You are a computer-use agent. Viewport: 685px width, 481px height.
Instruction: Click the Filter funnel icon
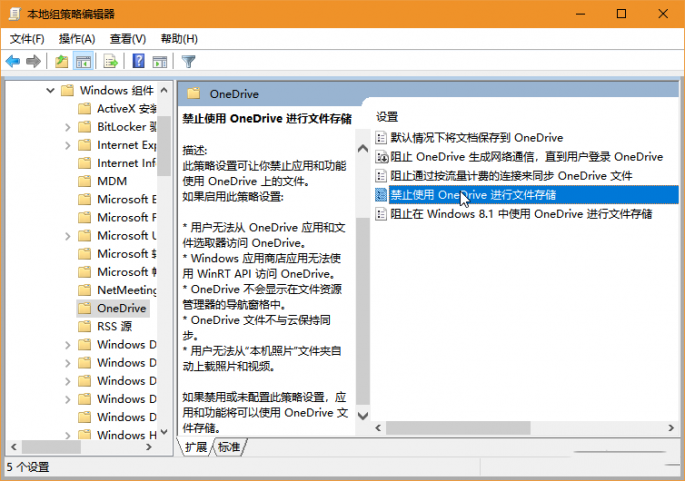point(188,62)
